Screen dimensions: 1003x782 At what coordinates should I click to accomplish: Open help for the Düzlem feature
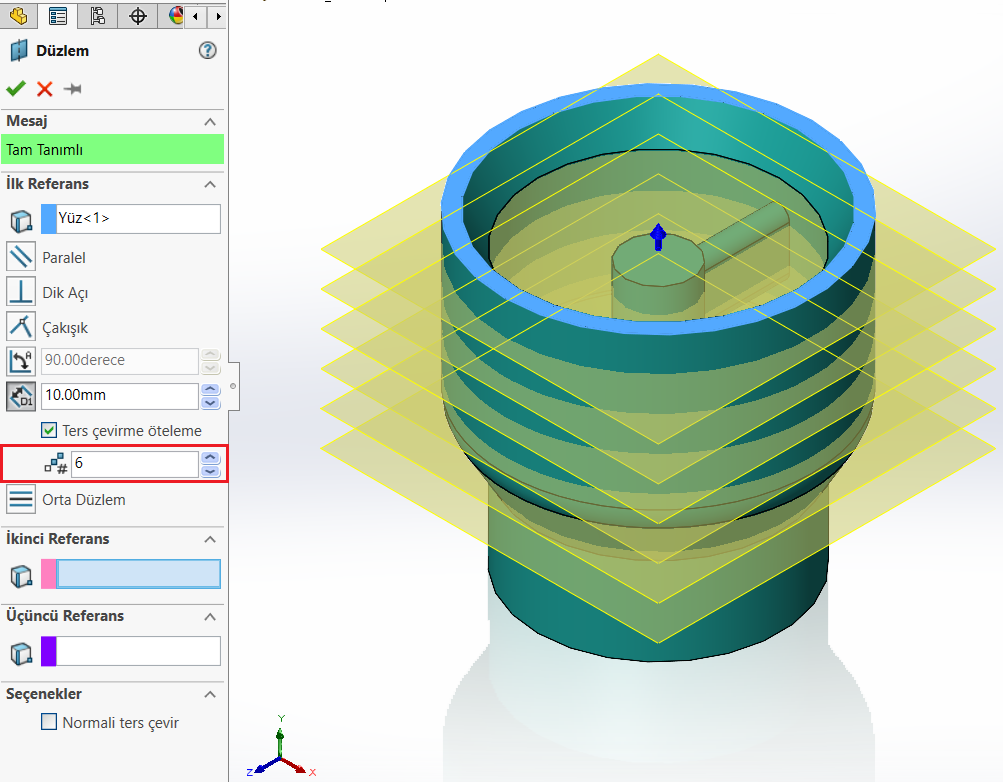208,51
